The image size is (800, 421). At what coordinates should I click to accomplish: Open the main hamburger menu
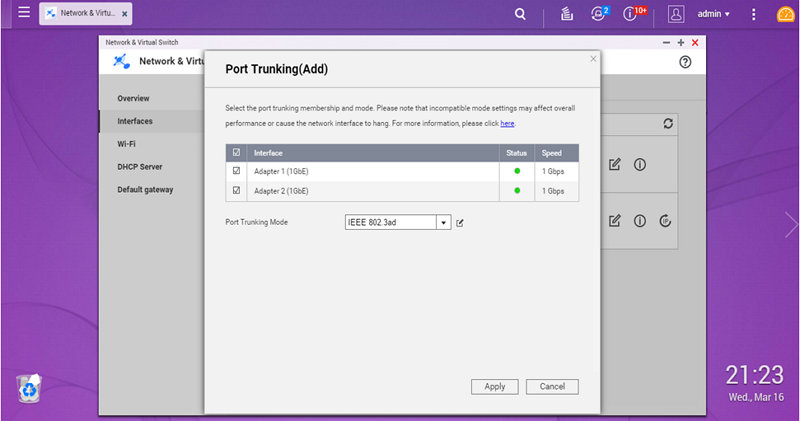24,12
